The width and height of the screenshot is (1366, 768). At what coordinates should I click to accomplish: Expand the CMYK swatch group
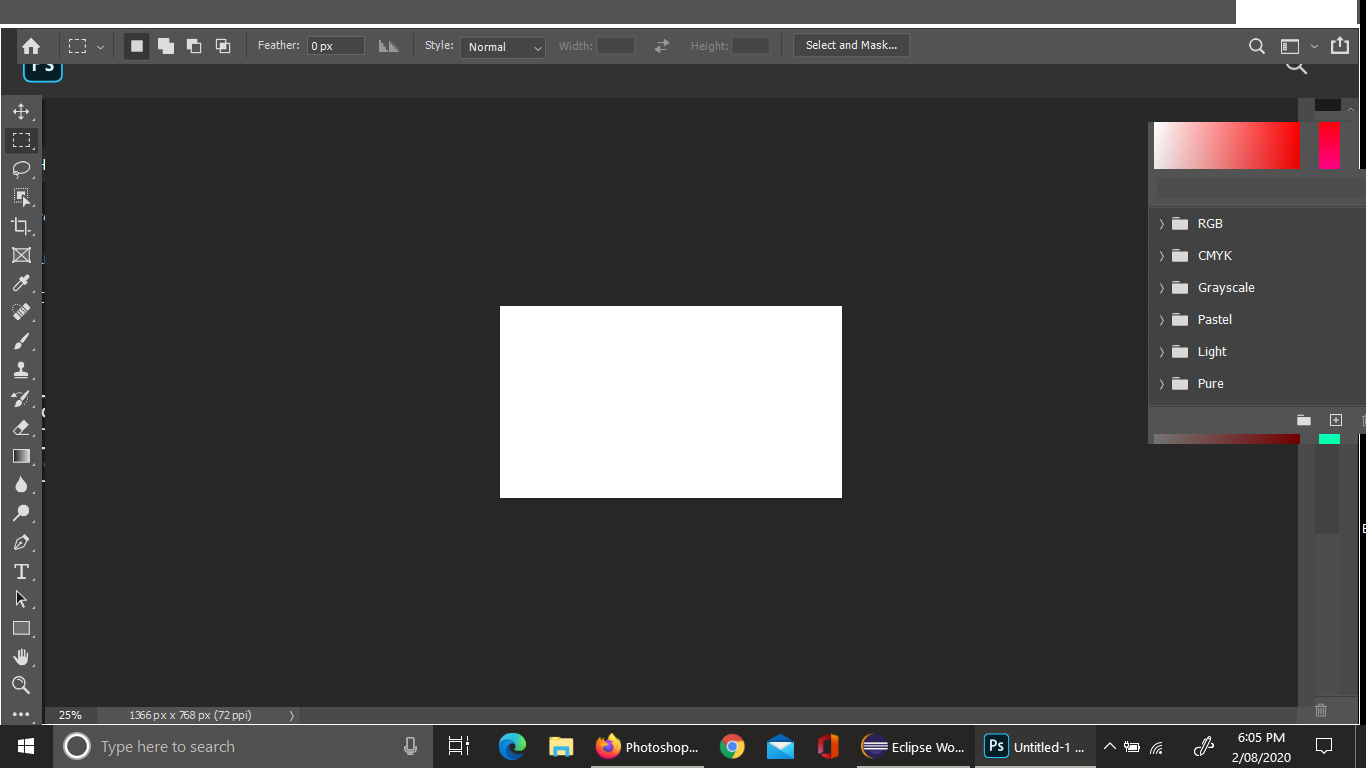(x=1162, y=256)
